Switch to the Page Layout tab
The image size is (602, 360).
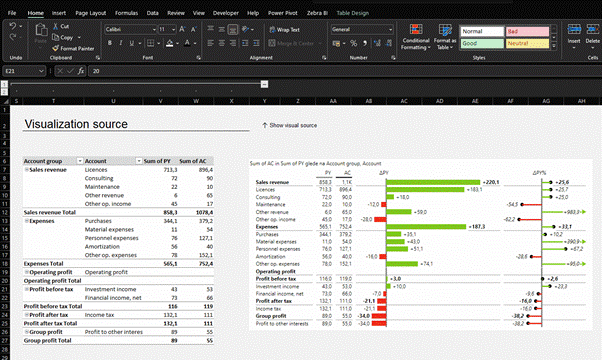(x=91, y=13)
